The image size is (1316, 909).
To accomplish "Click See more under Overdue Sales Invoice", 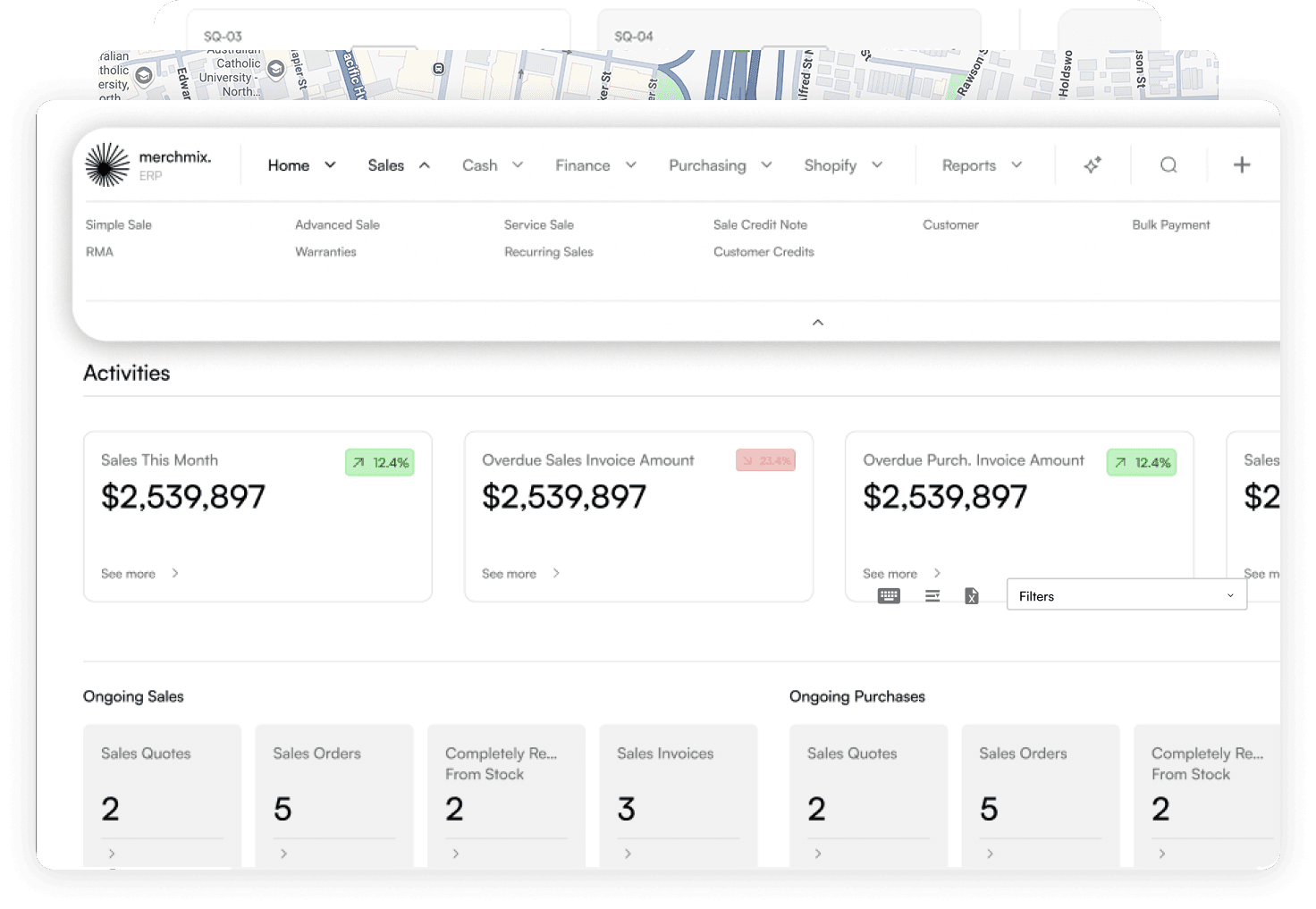I will [x=520, y=574].
